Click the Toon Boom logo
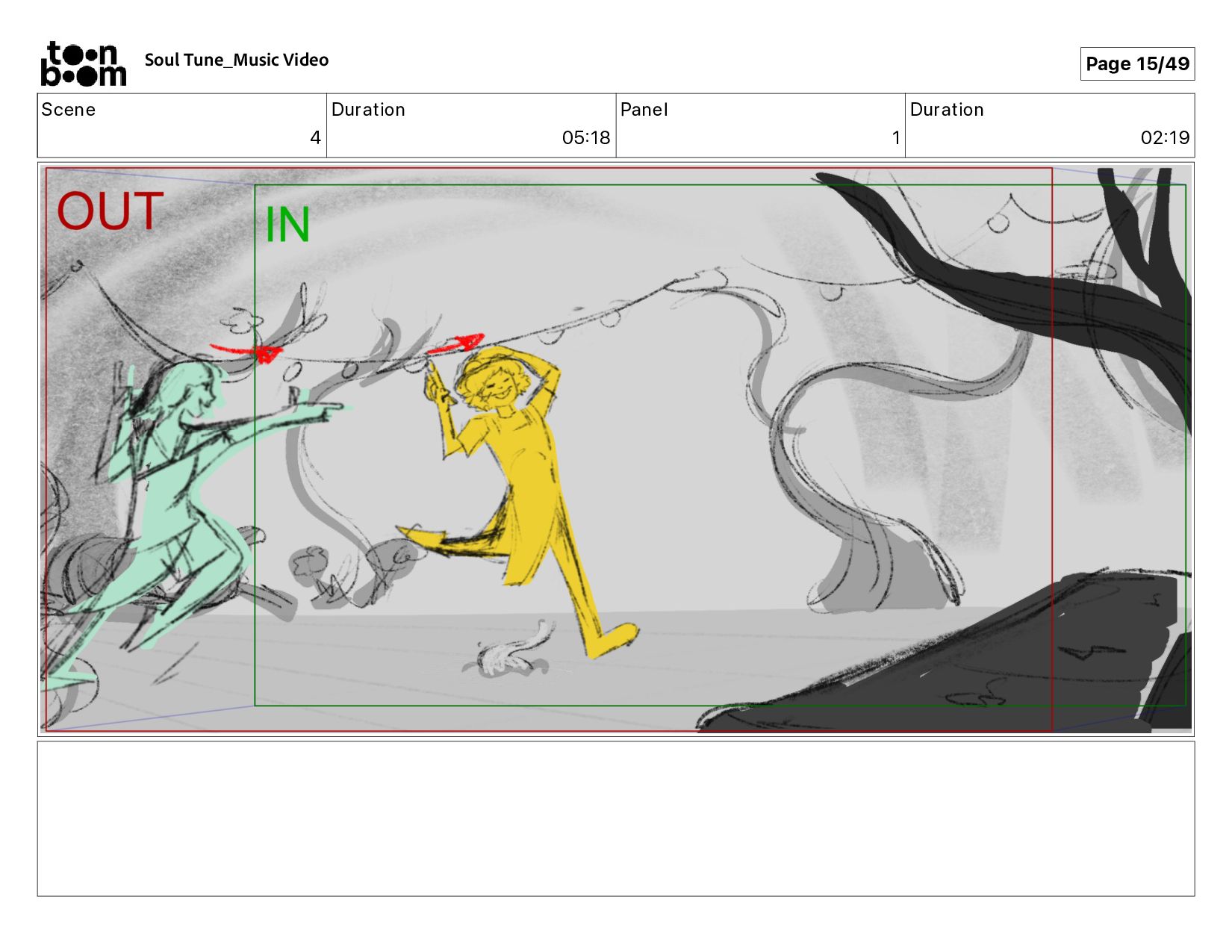 (x=83, y=64)
